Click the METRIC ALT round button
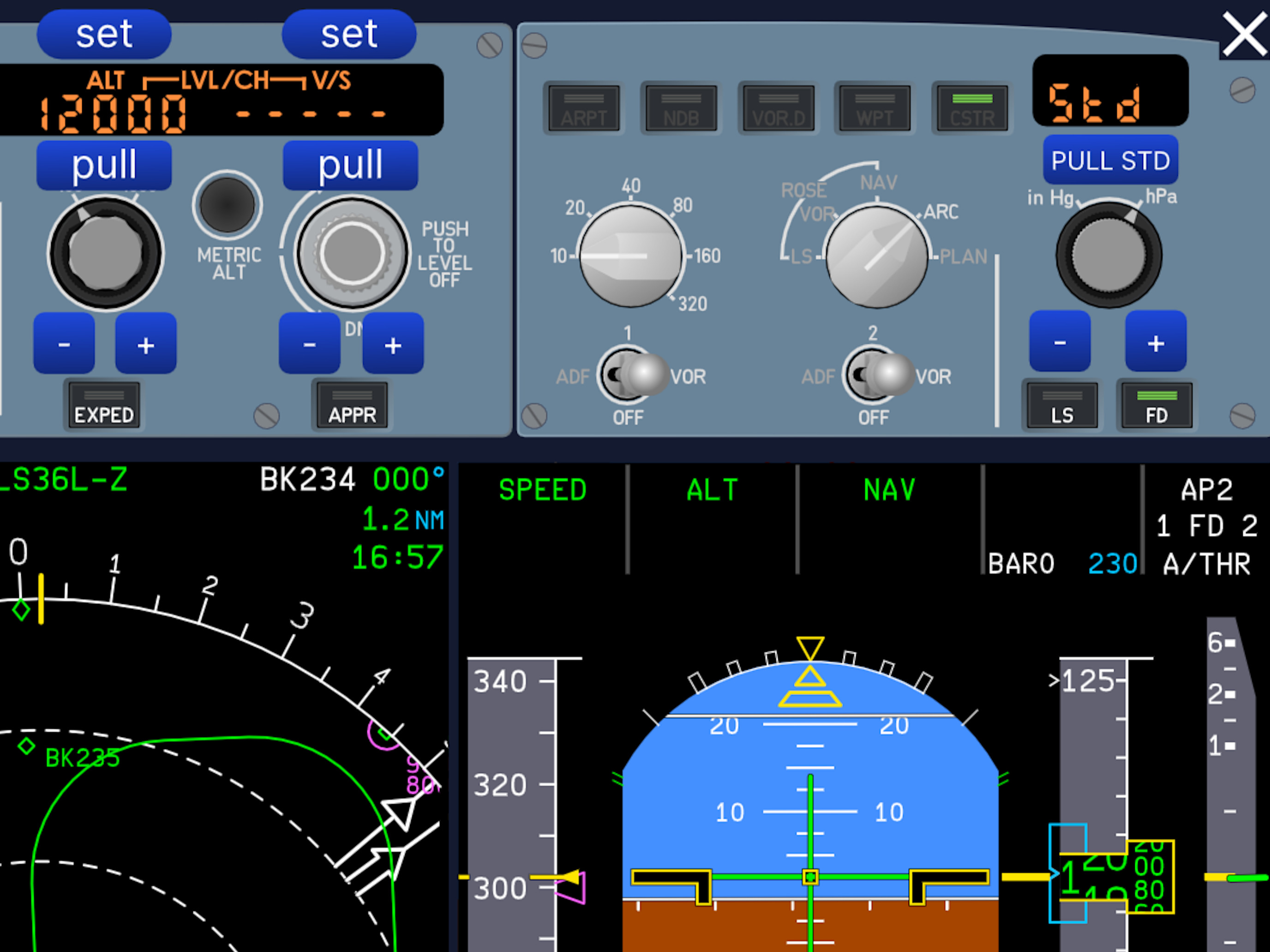 228,205
